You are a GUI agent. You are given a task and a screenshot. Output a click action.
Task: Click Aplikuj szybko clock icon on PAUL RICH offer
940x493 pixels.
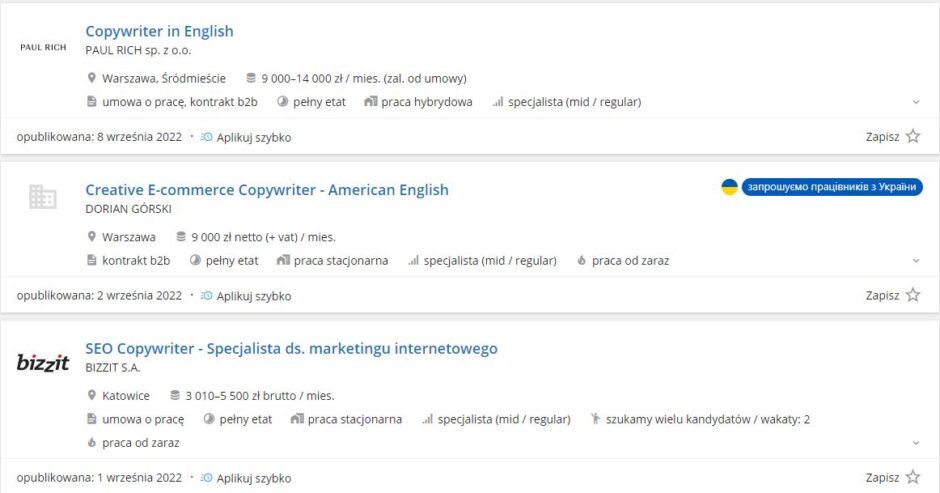206,137
